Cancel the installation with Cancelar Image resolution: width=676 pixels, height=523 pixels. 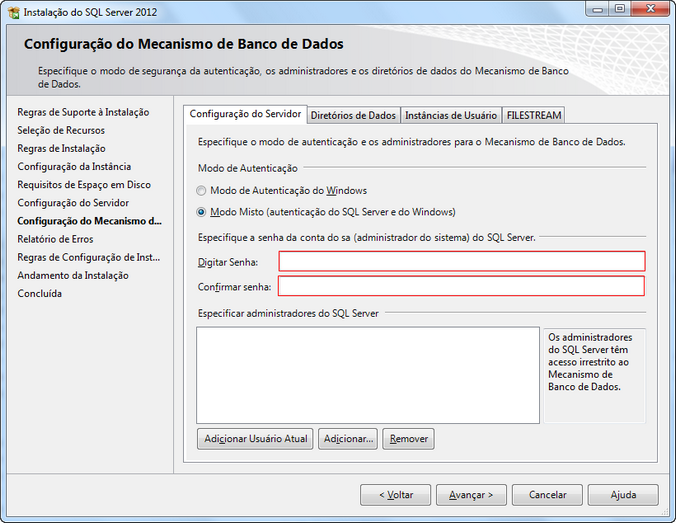coord(548,495)
